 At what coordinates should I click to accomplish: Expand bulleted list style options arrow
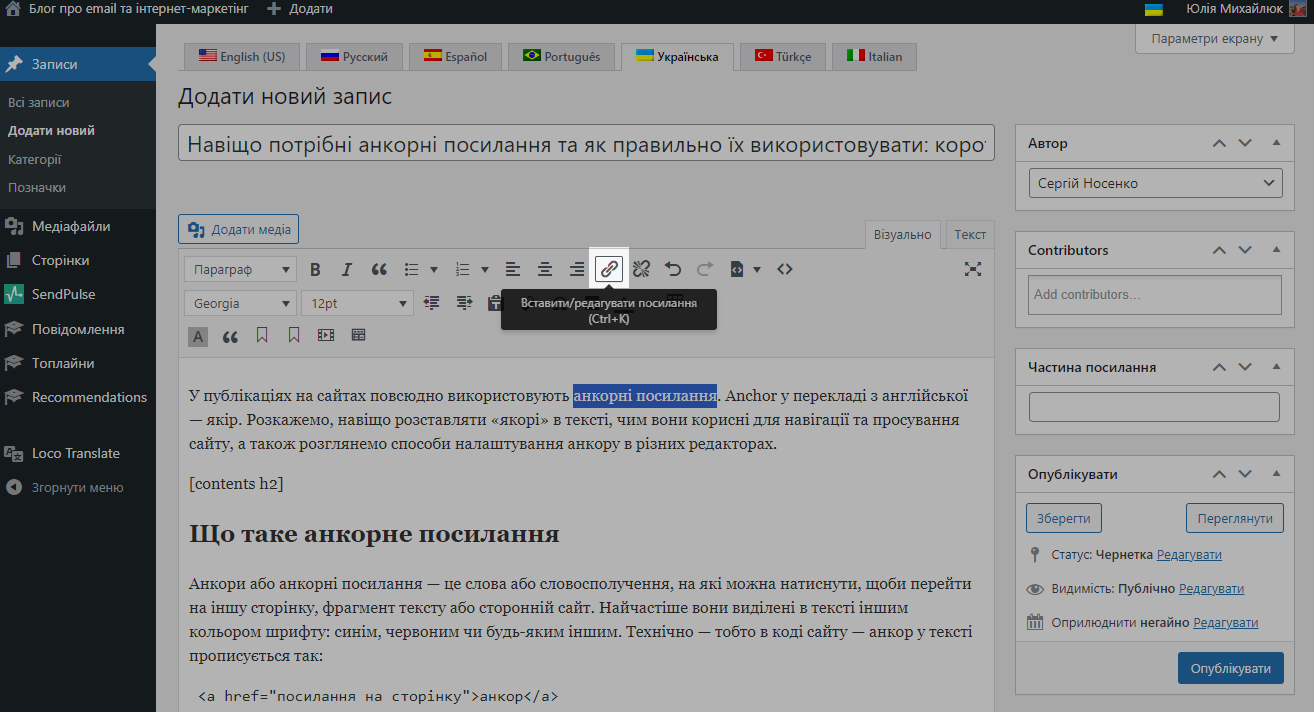(x=434, y=269)
